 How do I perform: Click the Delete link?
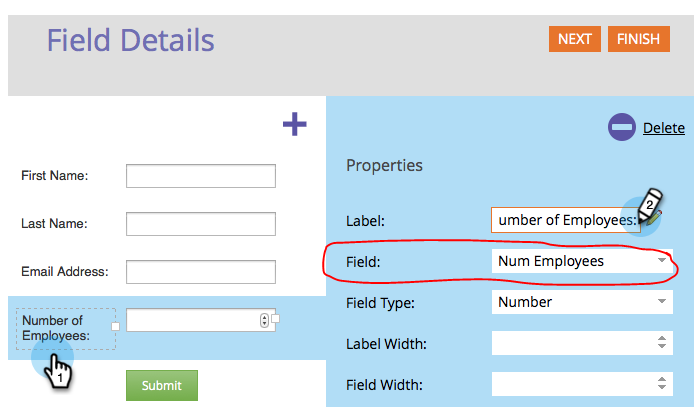click(663, 128)
